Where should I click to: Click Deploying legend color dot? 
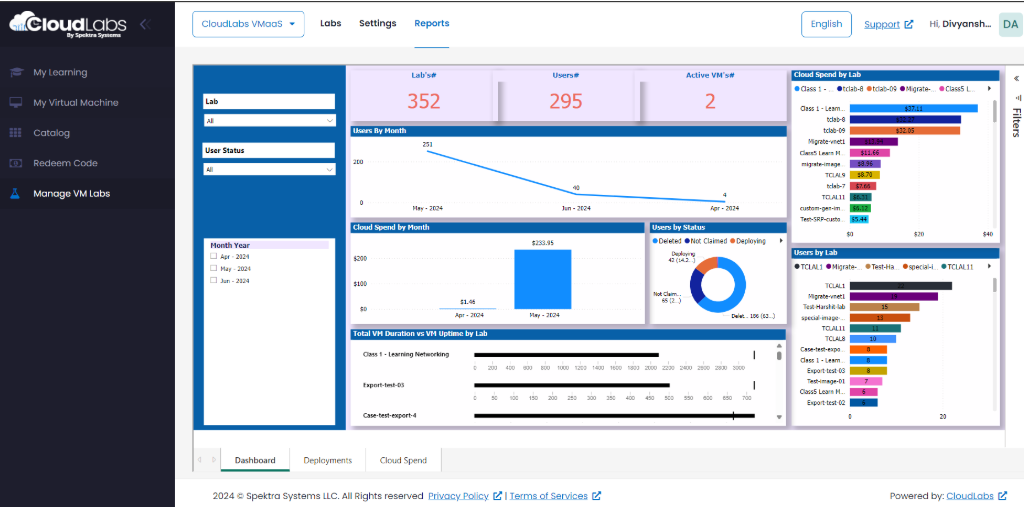coord(733,241)
